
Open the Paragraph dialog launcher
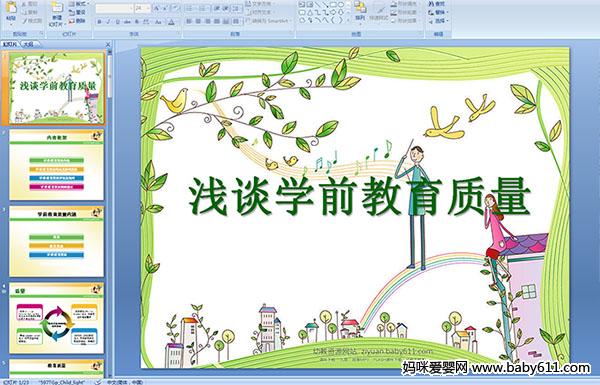point(292,33)
